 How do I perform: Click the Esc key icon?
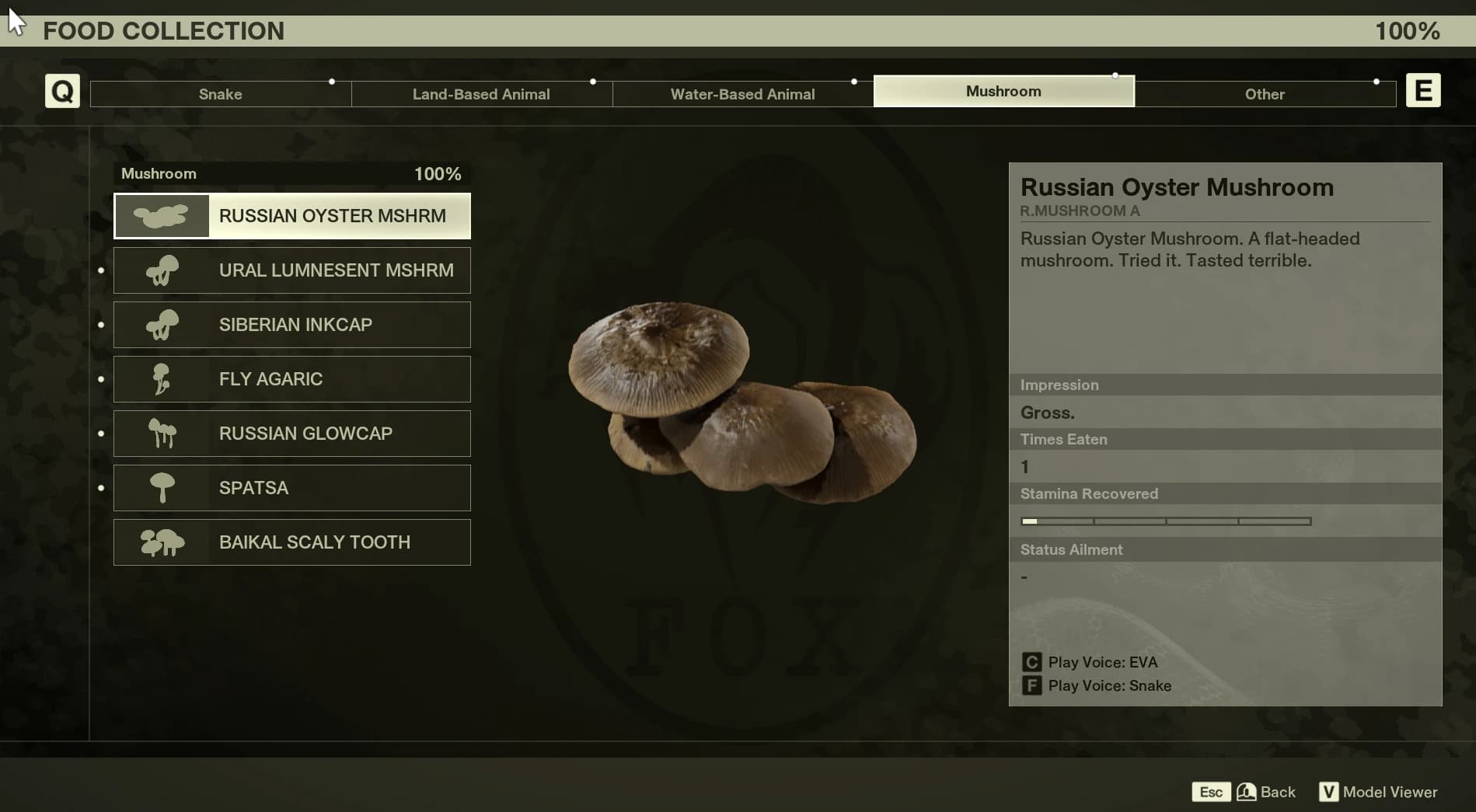pyautogui.click(x=1211, y=792)
